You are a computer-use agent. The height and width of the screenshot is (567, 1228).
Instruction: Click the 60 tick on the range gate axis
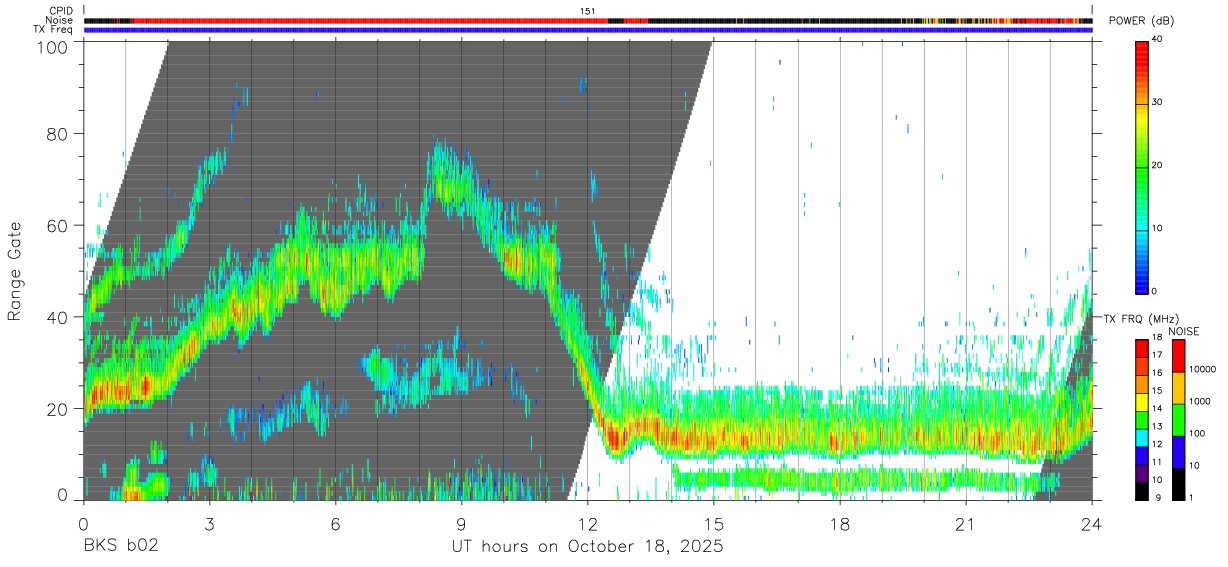tap(57, 225)
